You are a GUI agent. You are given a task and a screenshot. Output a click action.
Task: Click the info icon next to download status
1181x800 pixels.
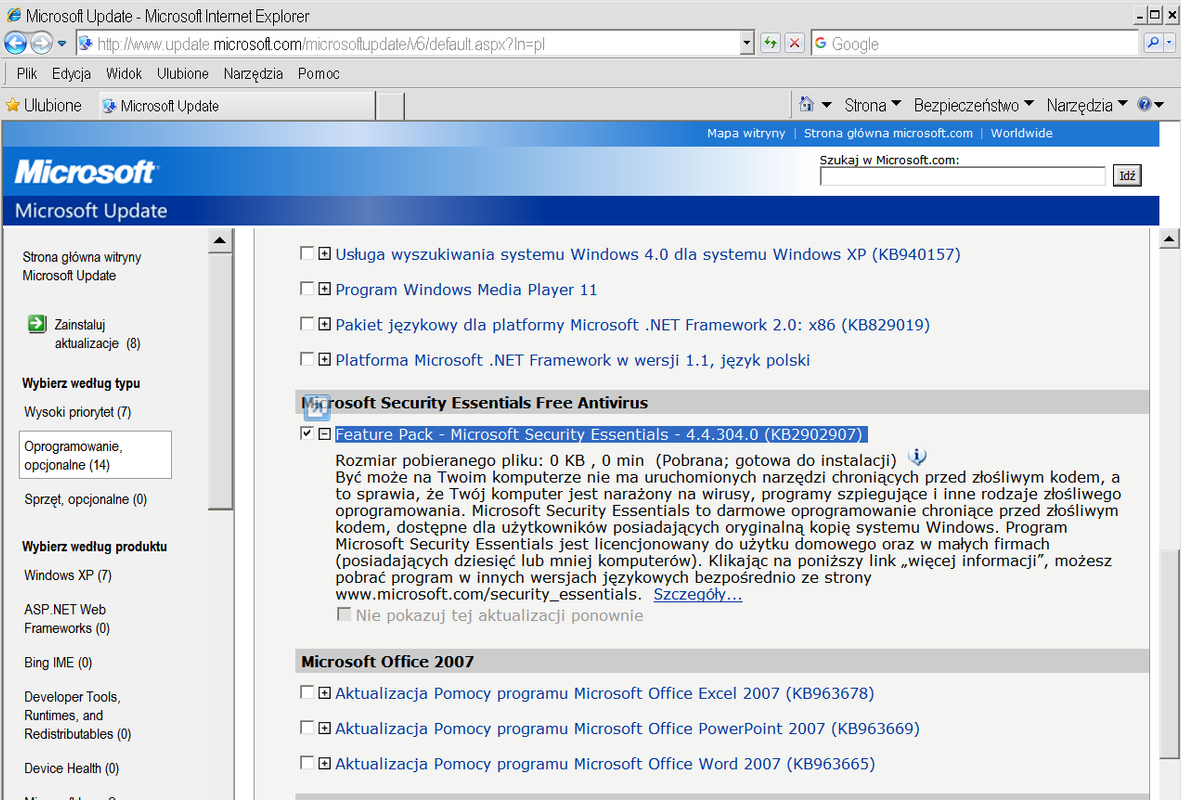[917, 456]
